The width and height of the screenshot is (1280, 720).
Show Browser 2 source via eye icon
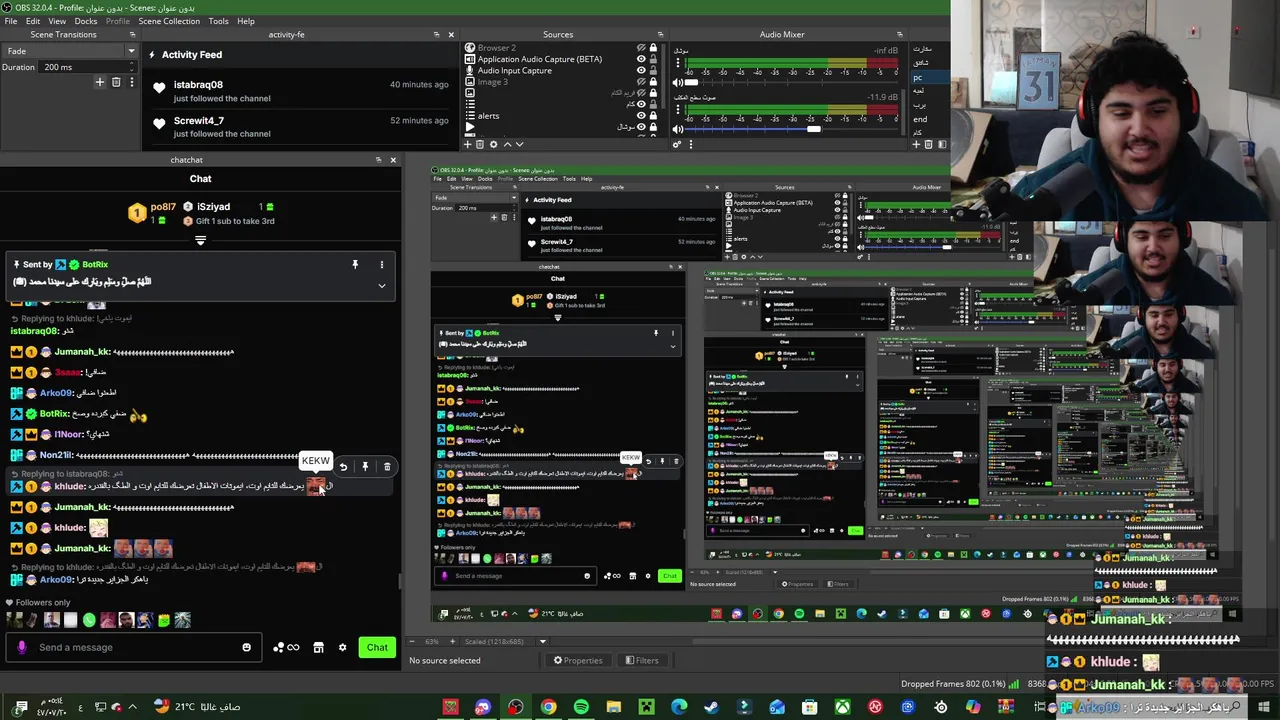tap(641, 48)
